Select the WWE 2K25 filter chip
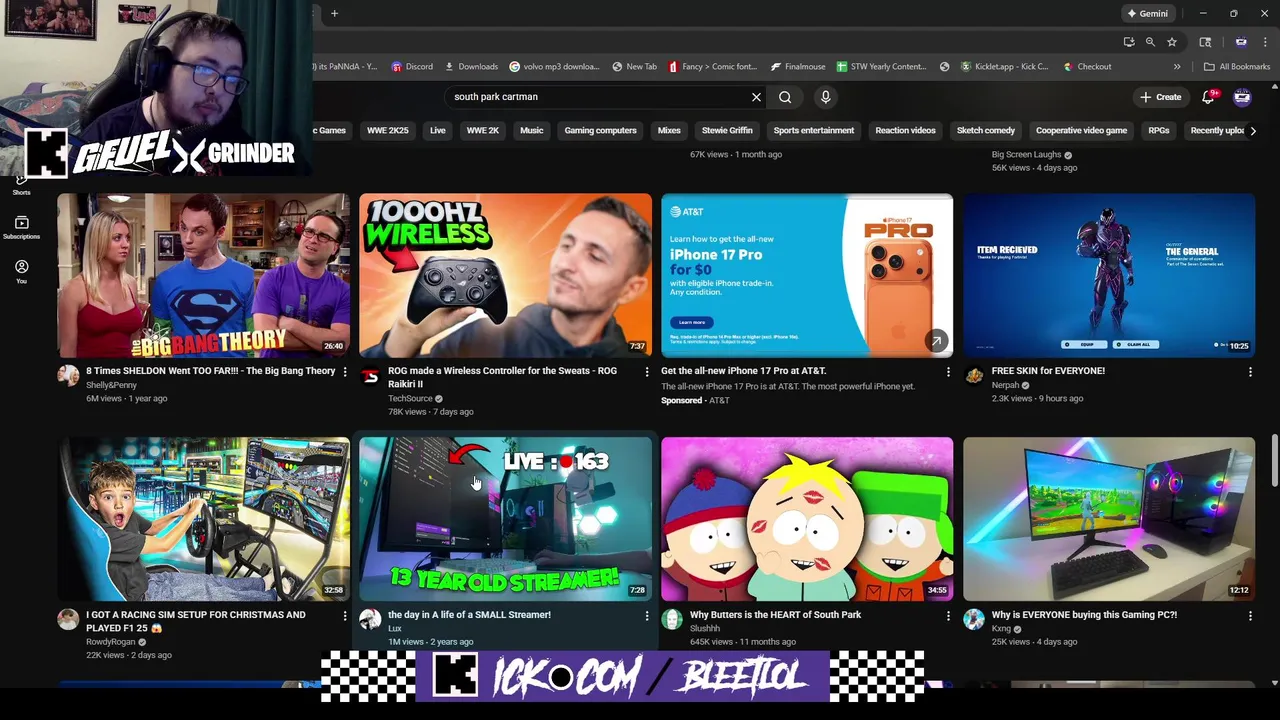This screenshot has width=1280, height=720. (x=387, y=130)
